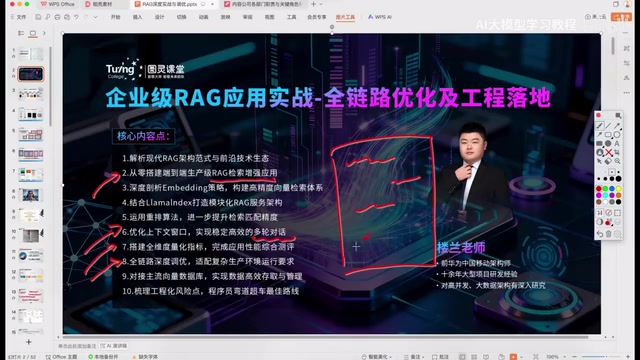Open the 设计 ribbon tab
This screenshot has width=640, height=360.
160,17
